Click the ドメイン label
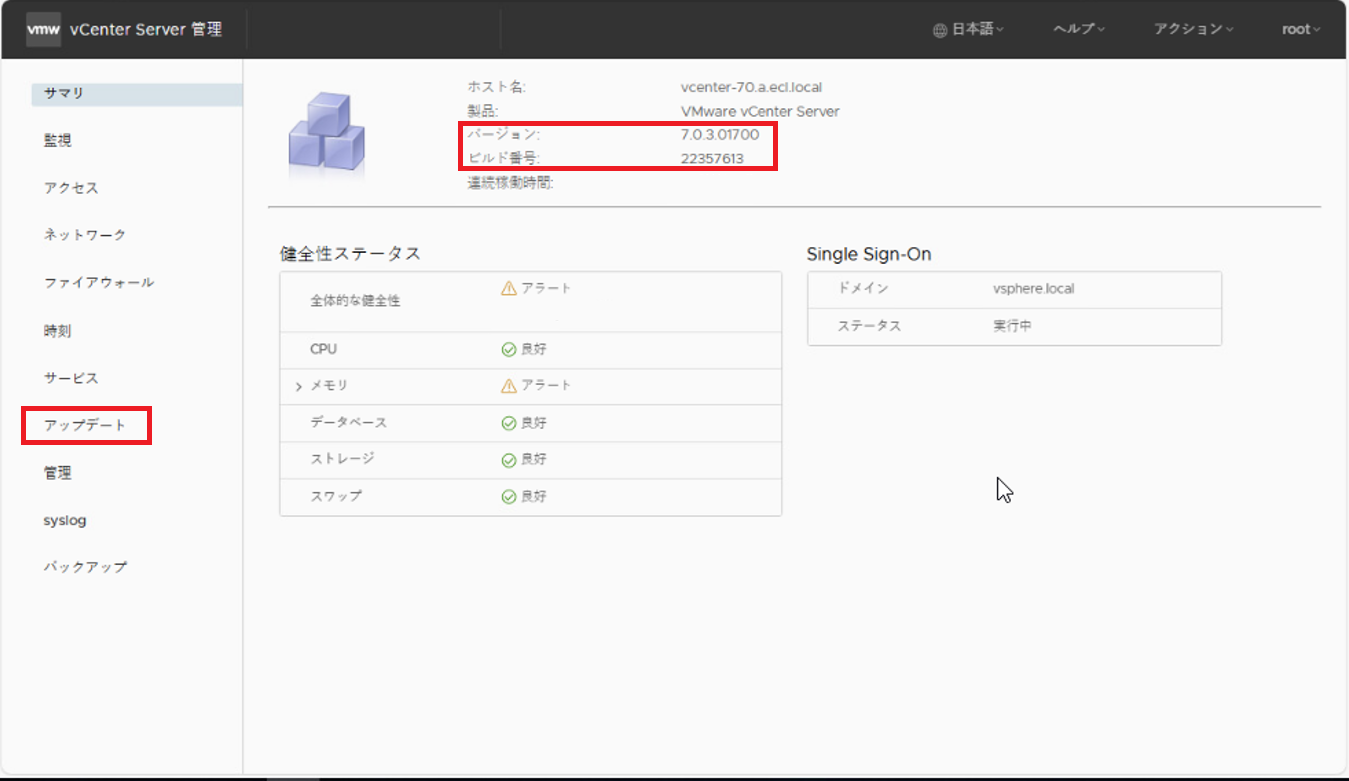This screenshot has width=1349, height=781. point(863,288)
